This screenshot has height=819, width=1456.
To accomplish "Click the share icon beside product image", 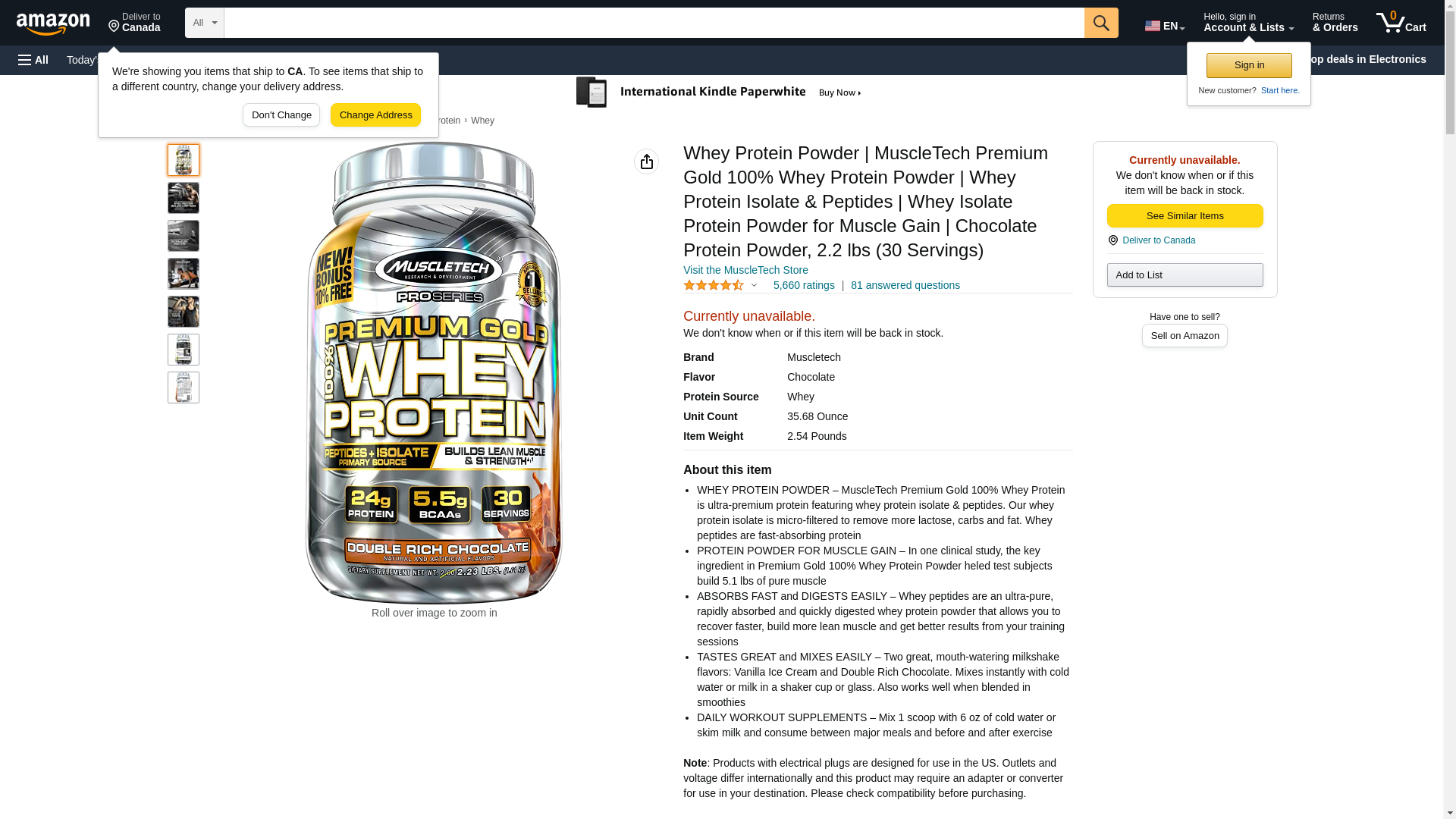I will 646,162.
